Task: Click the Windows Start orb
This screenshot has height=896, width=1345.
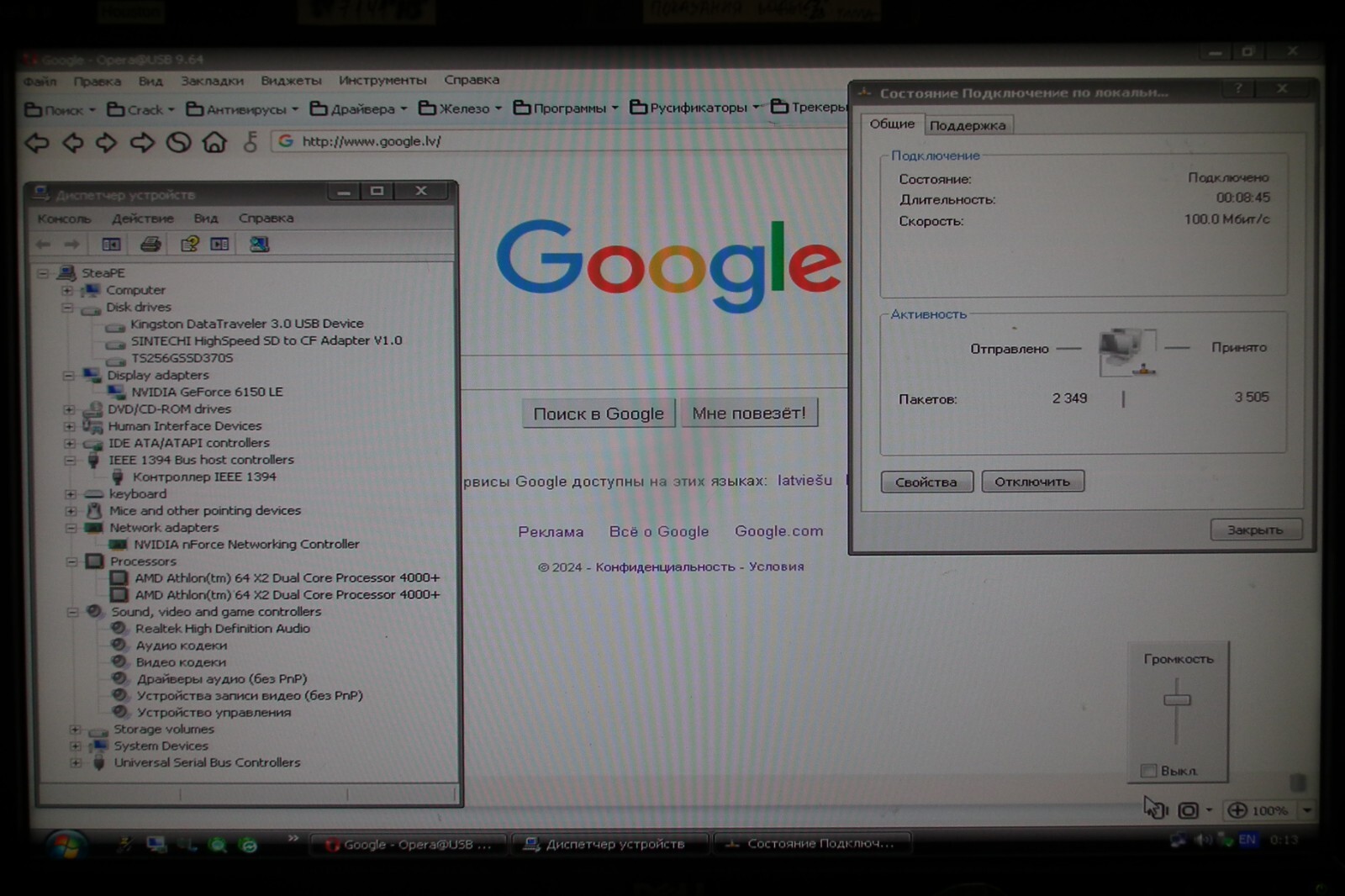Action: (x=66, y=845)
